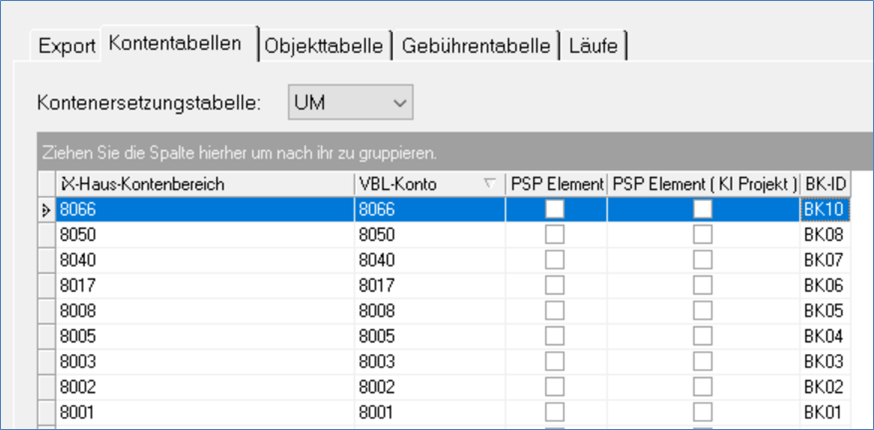Tick PSP Element ( KI Projekt ) for row 8017

click(x=703, y=284)
